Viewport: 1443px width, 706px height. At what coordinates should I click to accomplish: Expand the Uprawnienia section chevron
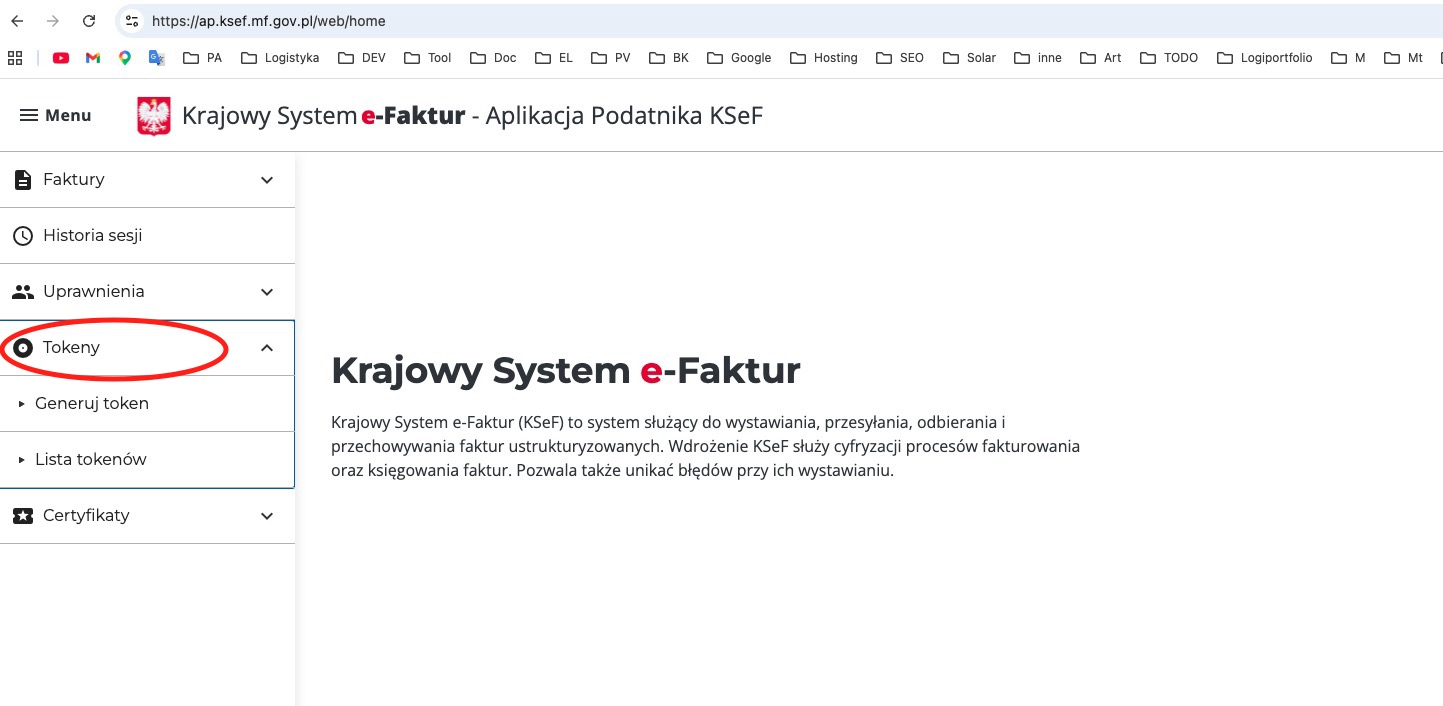267,292
